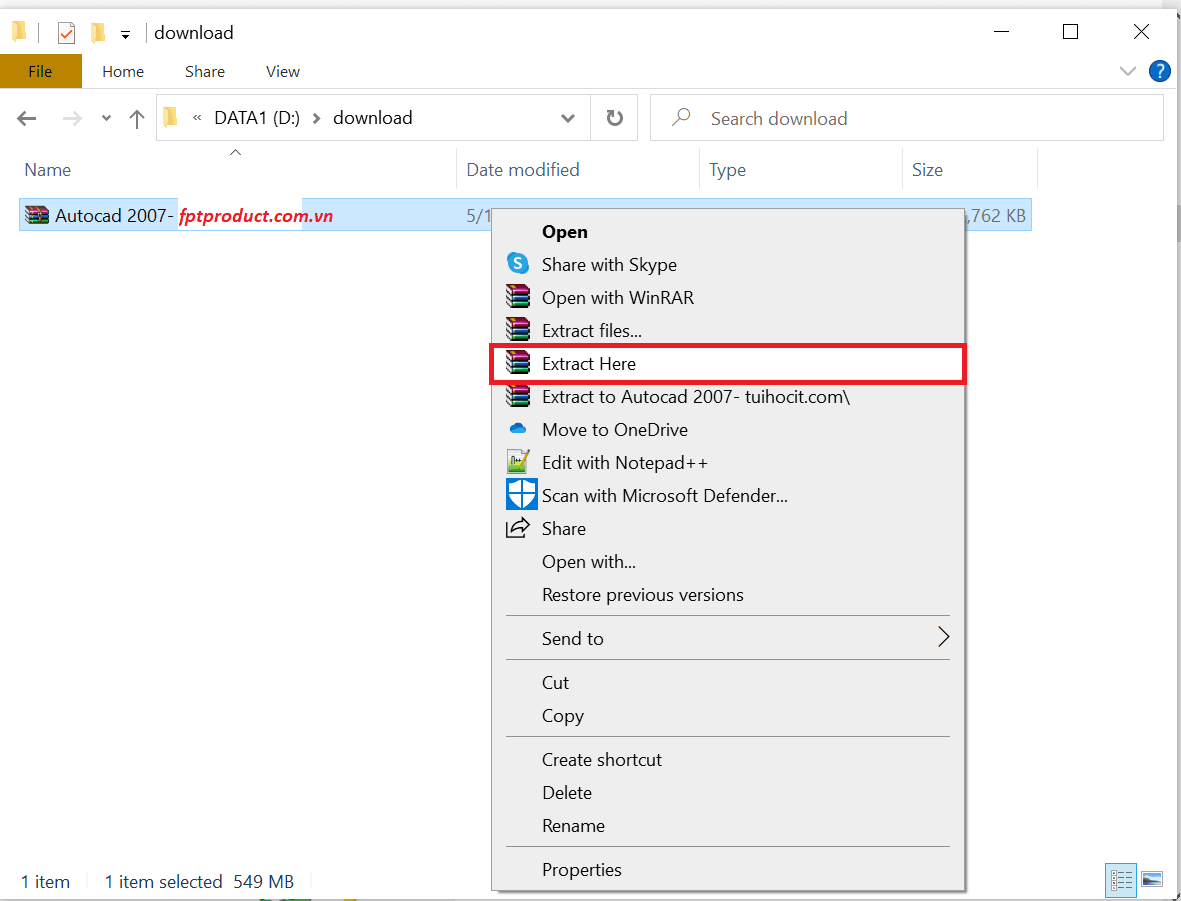Open Recent locations dropdown arrow
Viewport: 1181px width, 901px height.
[x=106, y=118]
